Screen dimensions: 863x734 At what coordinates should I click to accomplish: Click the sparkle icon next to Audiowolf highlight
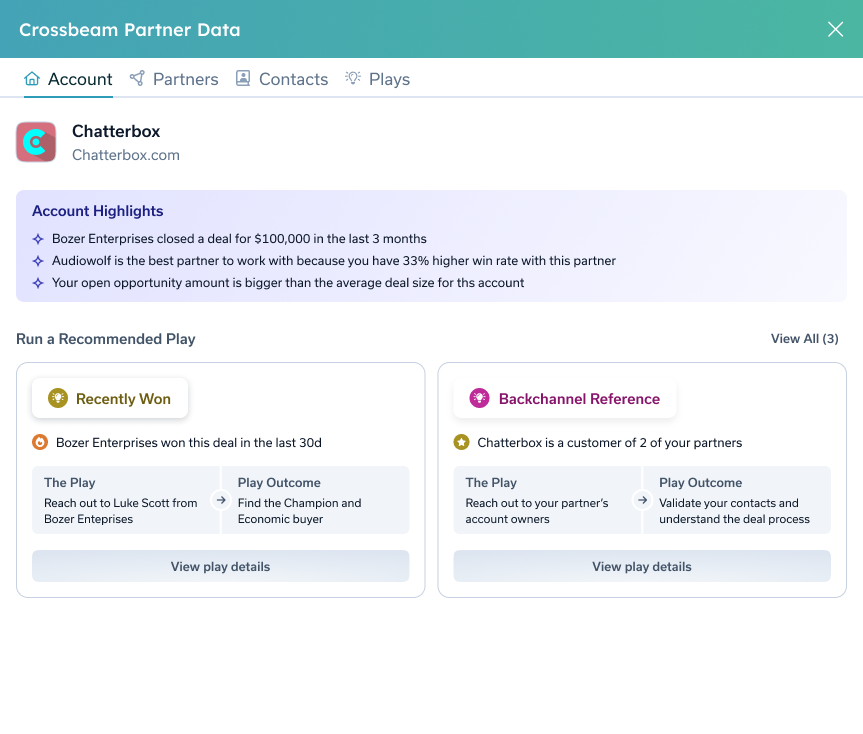coord(38,261)
